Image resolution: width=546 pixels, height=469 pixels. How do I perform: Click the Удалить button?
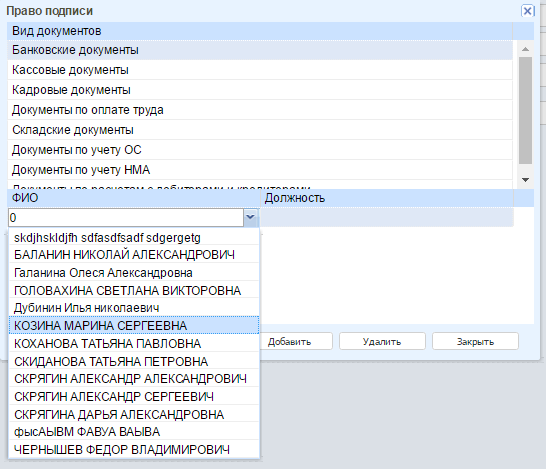pyautogui.click(x=382, y=341)
